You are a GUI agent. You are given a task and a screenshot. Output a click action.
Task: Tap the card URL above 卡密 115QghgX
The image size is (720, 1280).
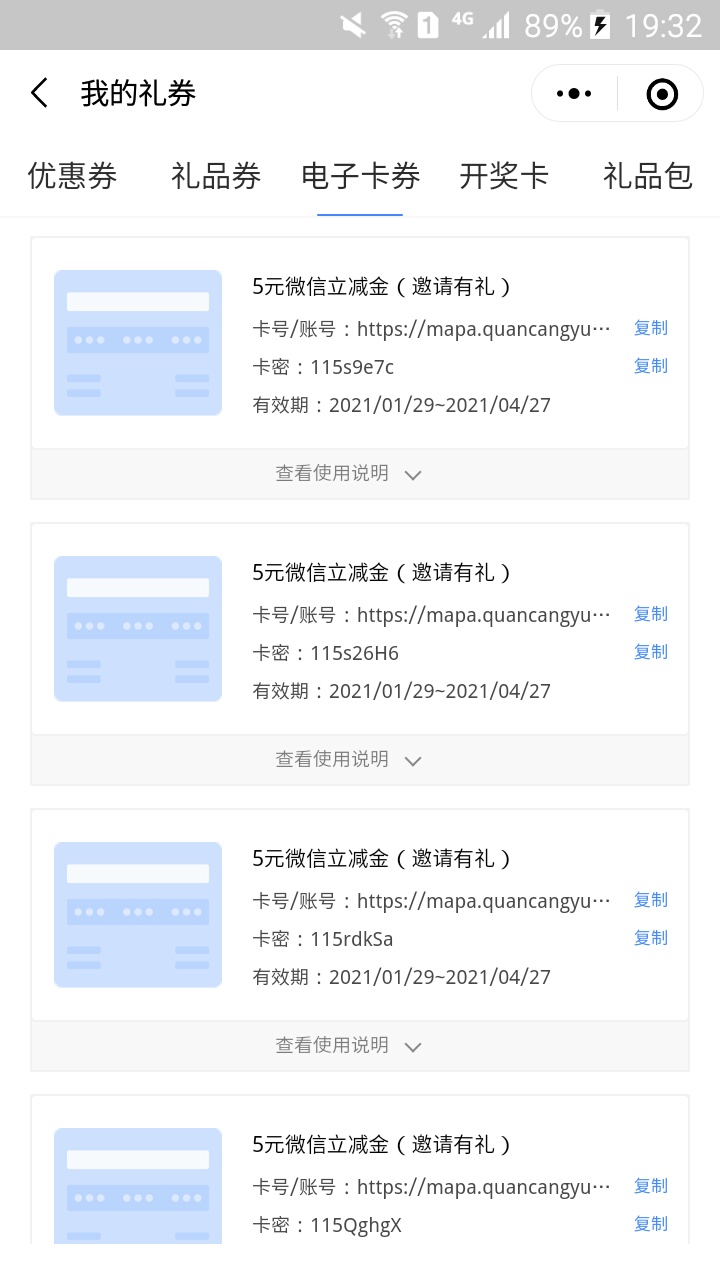click(483, 1187)
